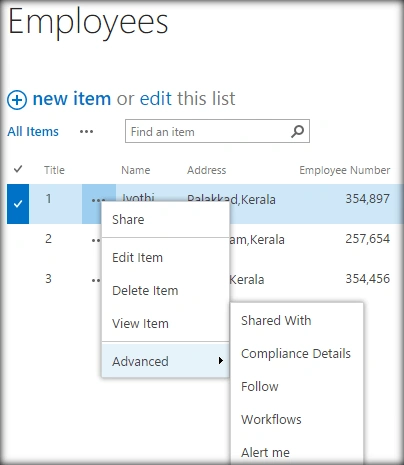The height and width of the screenshot is (465, 404).
Task: Open the All Items view link
Action: tap(33, 132)
